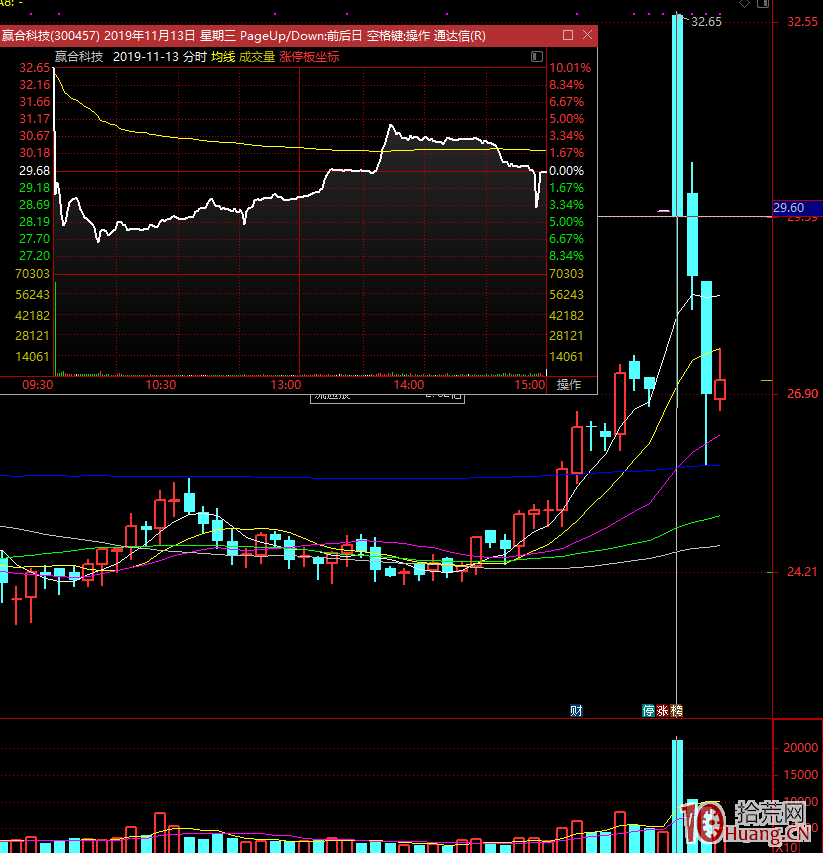Image resolution: width=823 pixels, height=853 pixels.
Task: Click the right diamond icon at top-right corner
Action: click(x=762, y=5)
